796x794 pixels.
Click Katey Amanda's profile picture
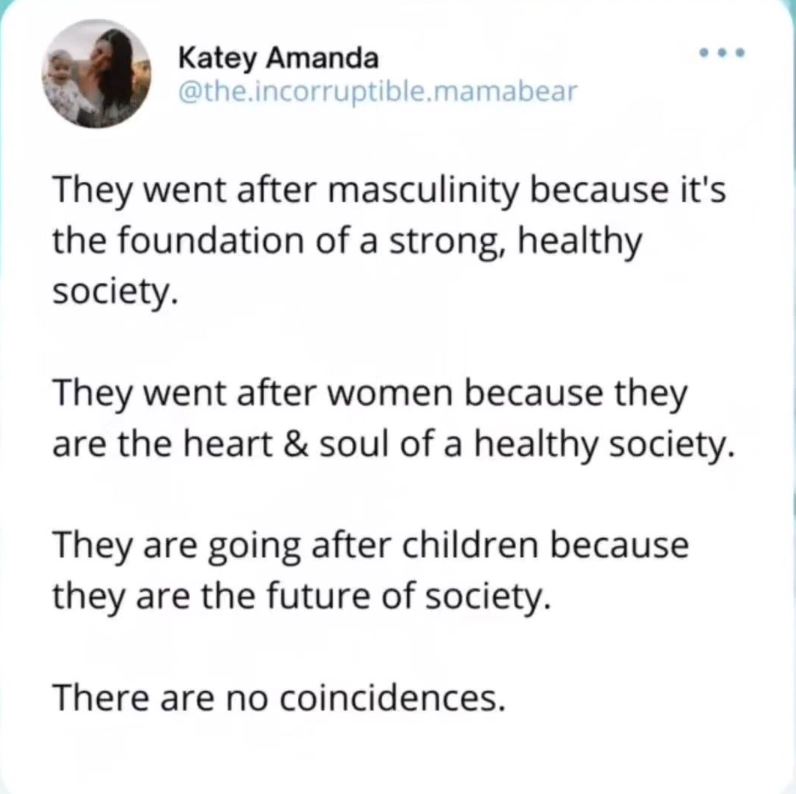coord(96,74)
